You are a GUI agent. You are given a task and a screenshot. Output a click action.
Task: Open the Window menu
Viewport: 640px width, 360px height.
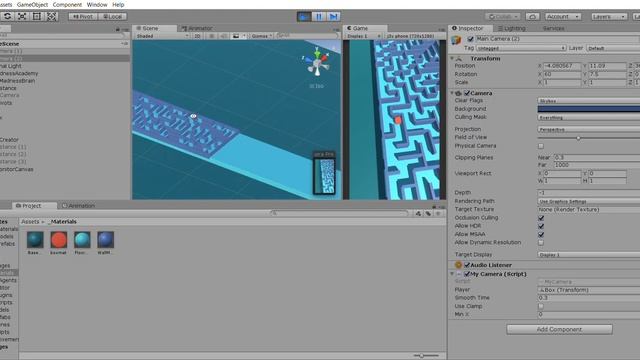(x=97, y=4)
